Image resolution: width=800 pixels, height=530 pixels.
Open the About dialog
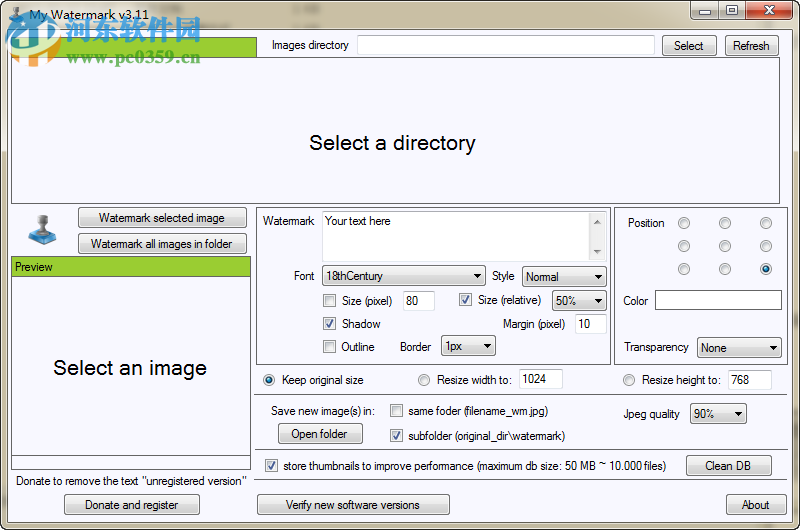755,505
